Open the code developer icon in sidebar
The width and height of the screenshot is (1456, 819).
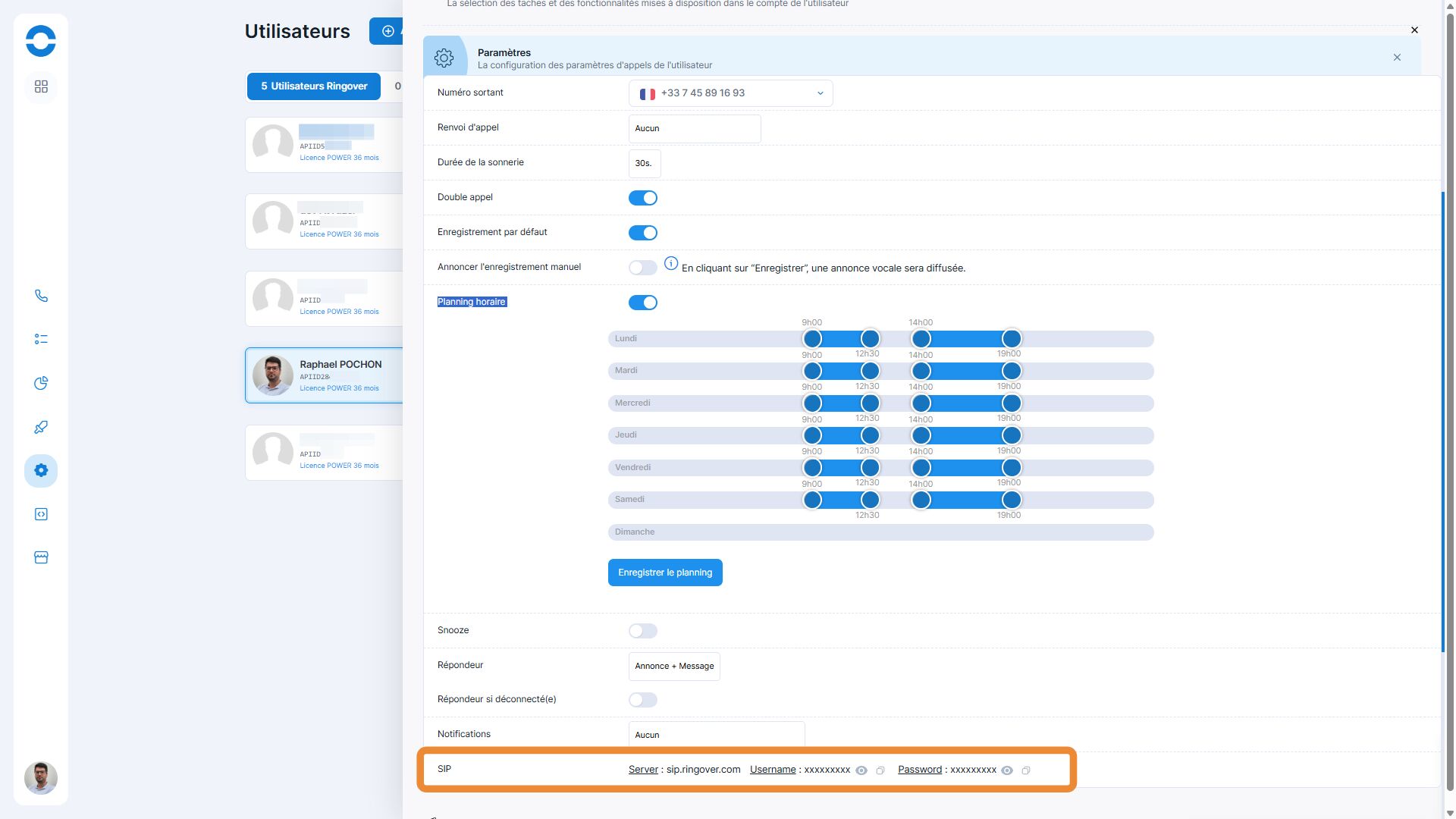point(41,514)
